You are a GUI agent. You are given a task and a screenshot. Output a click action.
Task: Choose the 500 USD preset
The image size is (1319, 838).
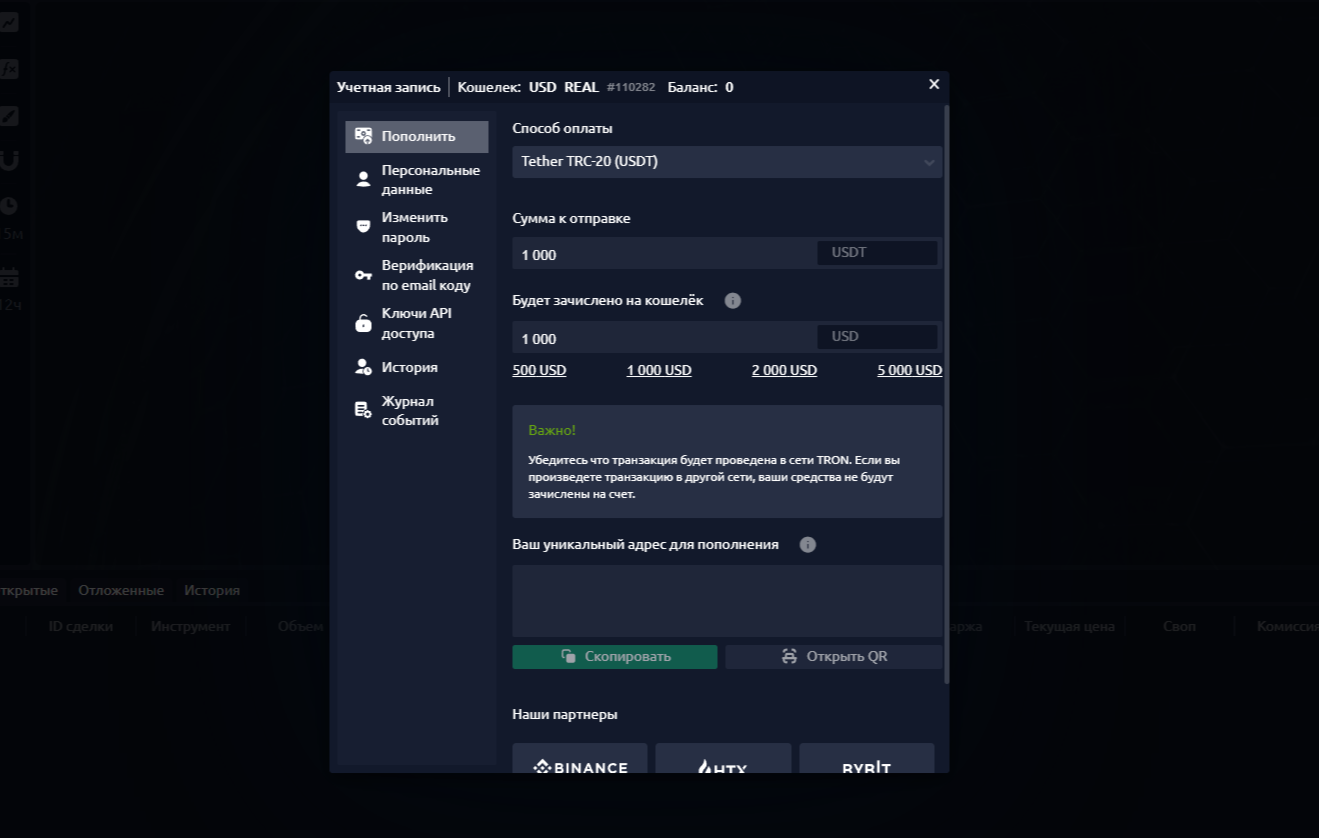tap(540, 370)
